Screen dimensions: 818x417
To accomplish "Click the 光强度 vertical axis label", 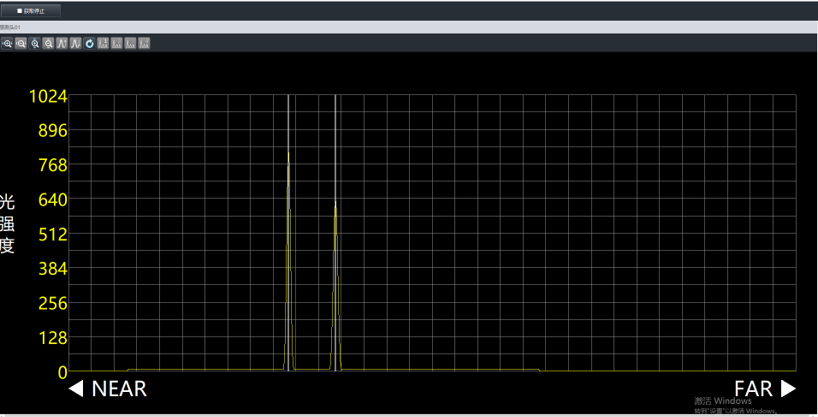I will click(x=8, y=223).
